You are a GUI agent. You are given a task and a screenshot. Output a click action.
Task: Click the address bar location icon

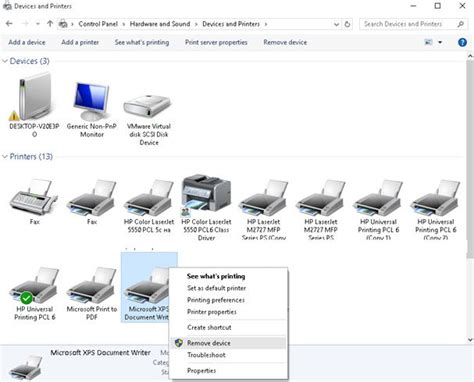click(63, 24)
